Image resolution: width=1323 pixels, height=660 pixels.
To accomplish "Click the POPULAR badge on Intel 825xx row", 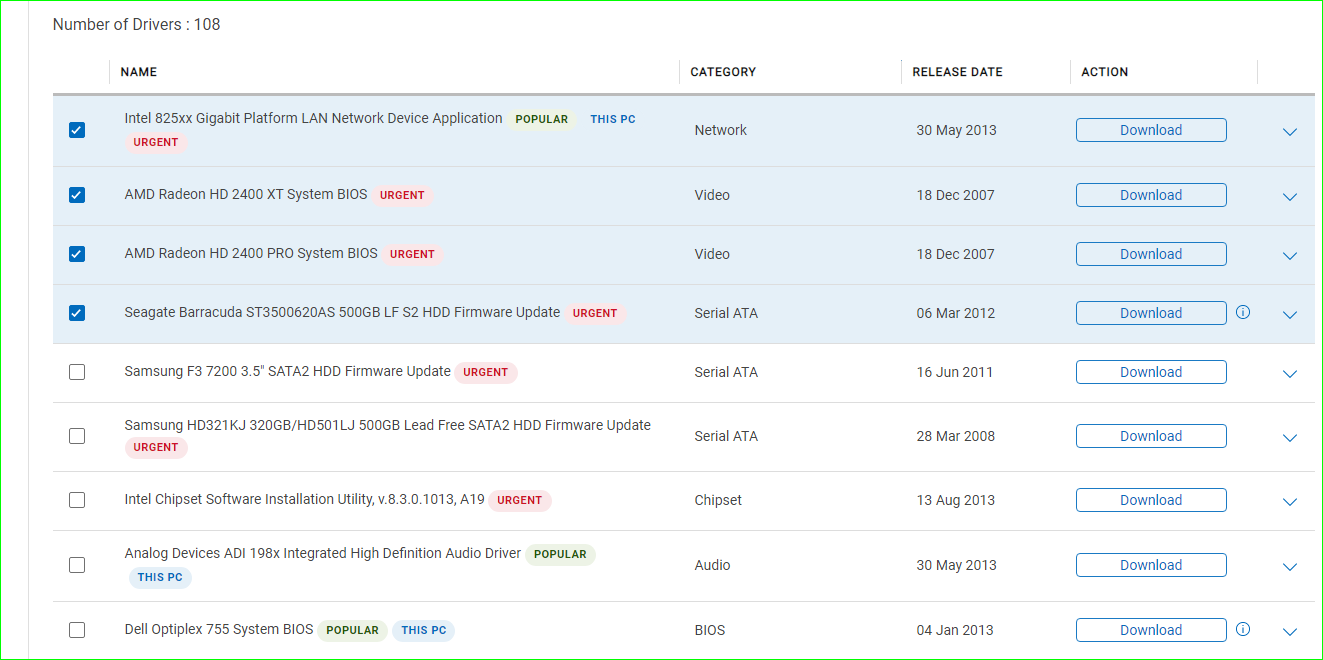I will point(542,119).
